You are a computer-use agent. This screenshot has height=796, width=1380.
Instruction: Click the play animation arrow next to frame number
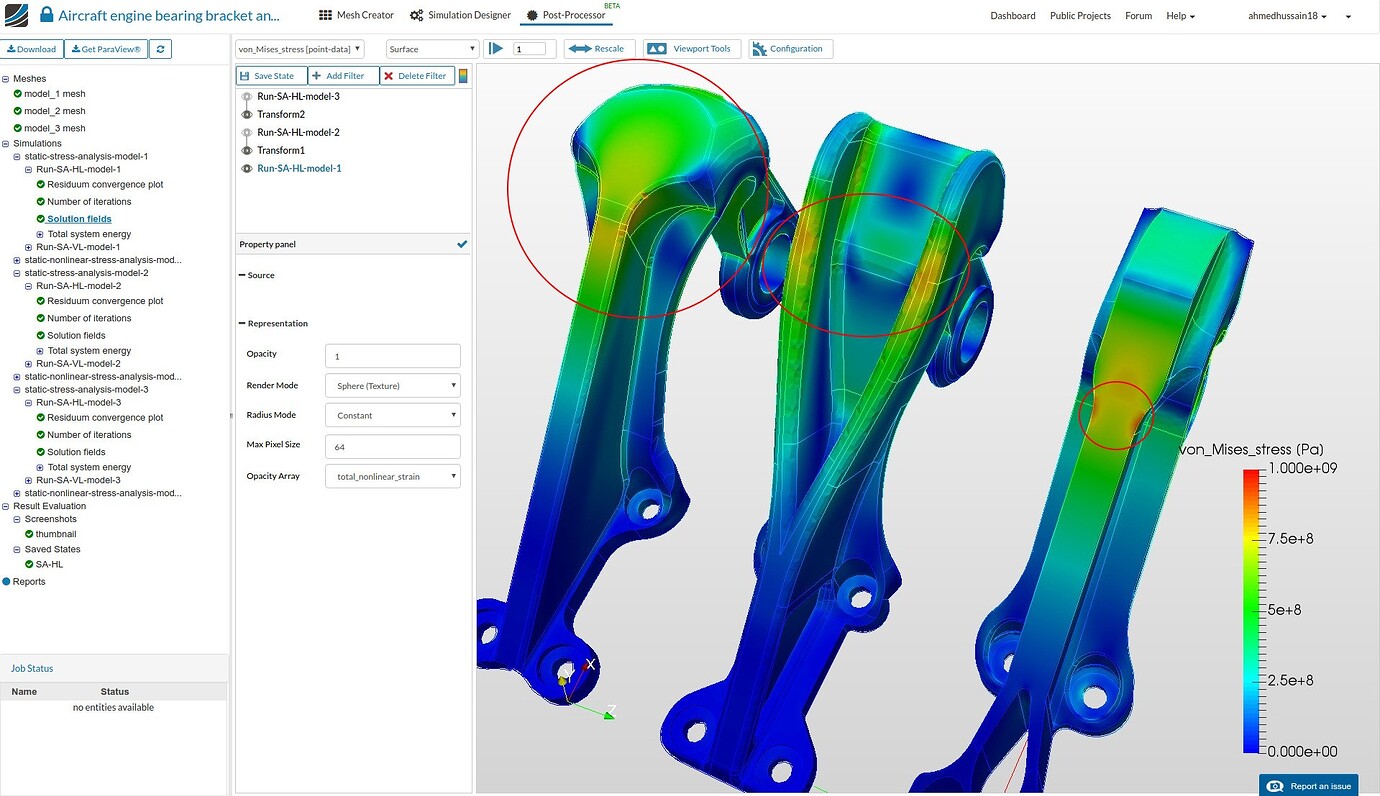pyautogui.click(x=496, y=47)
